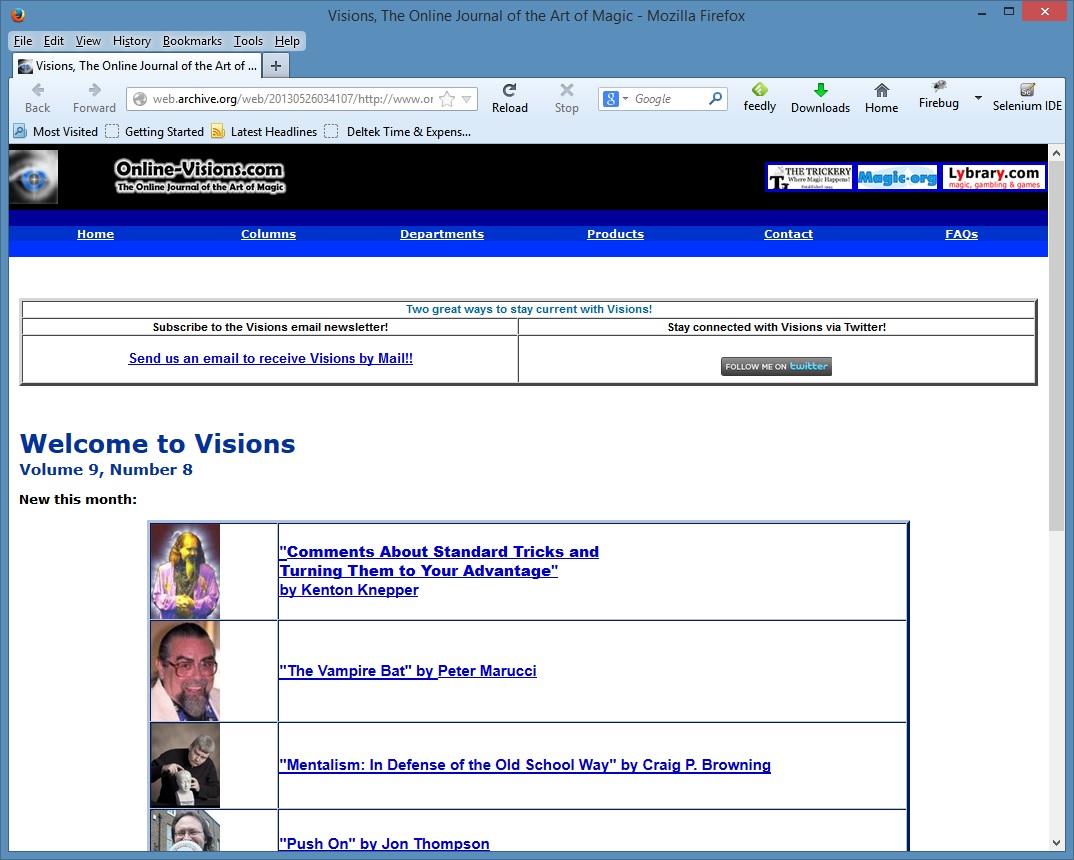Open the feedly toolbar icon

pyautogui.click(x=759, y=97)
